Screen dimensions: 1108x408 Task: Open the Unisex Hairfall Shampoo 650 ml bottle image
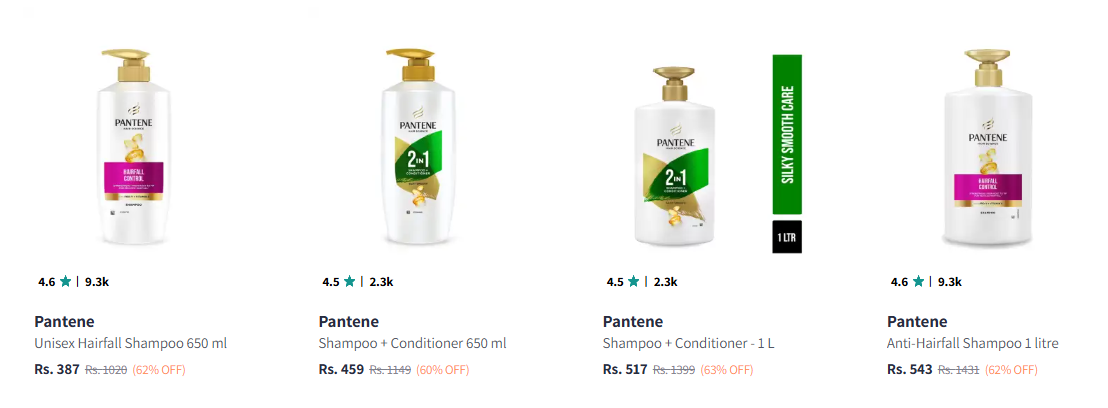tap(134, 148)
